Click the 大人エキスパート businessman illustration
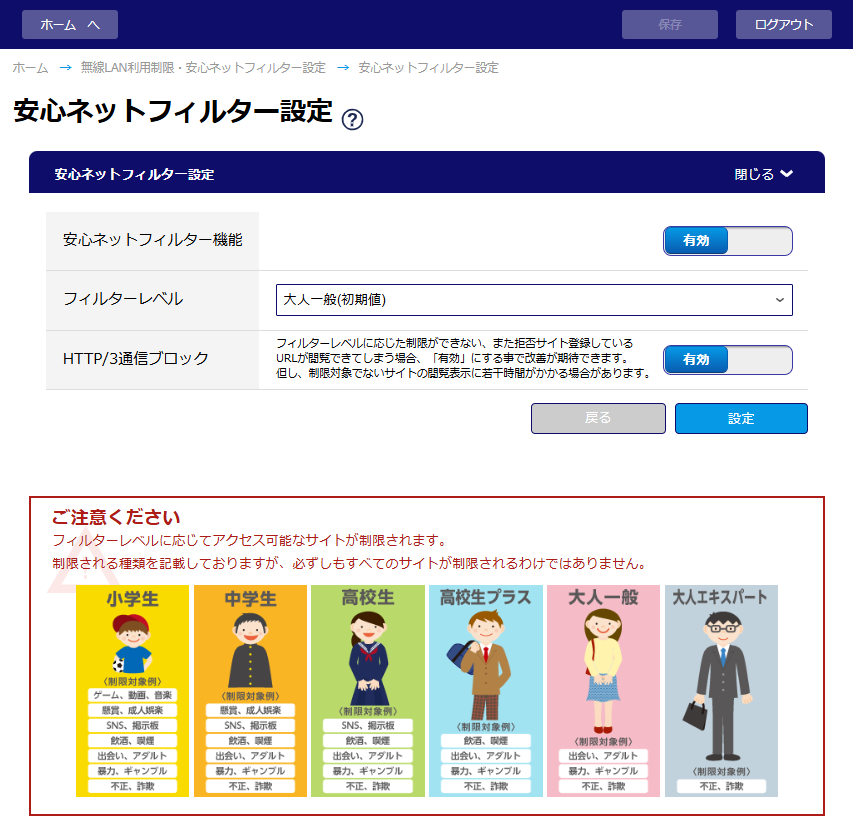This screenshot has width=853, height=837. tap(717, 686)
